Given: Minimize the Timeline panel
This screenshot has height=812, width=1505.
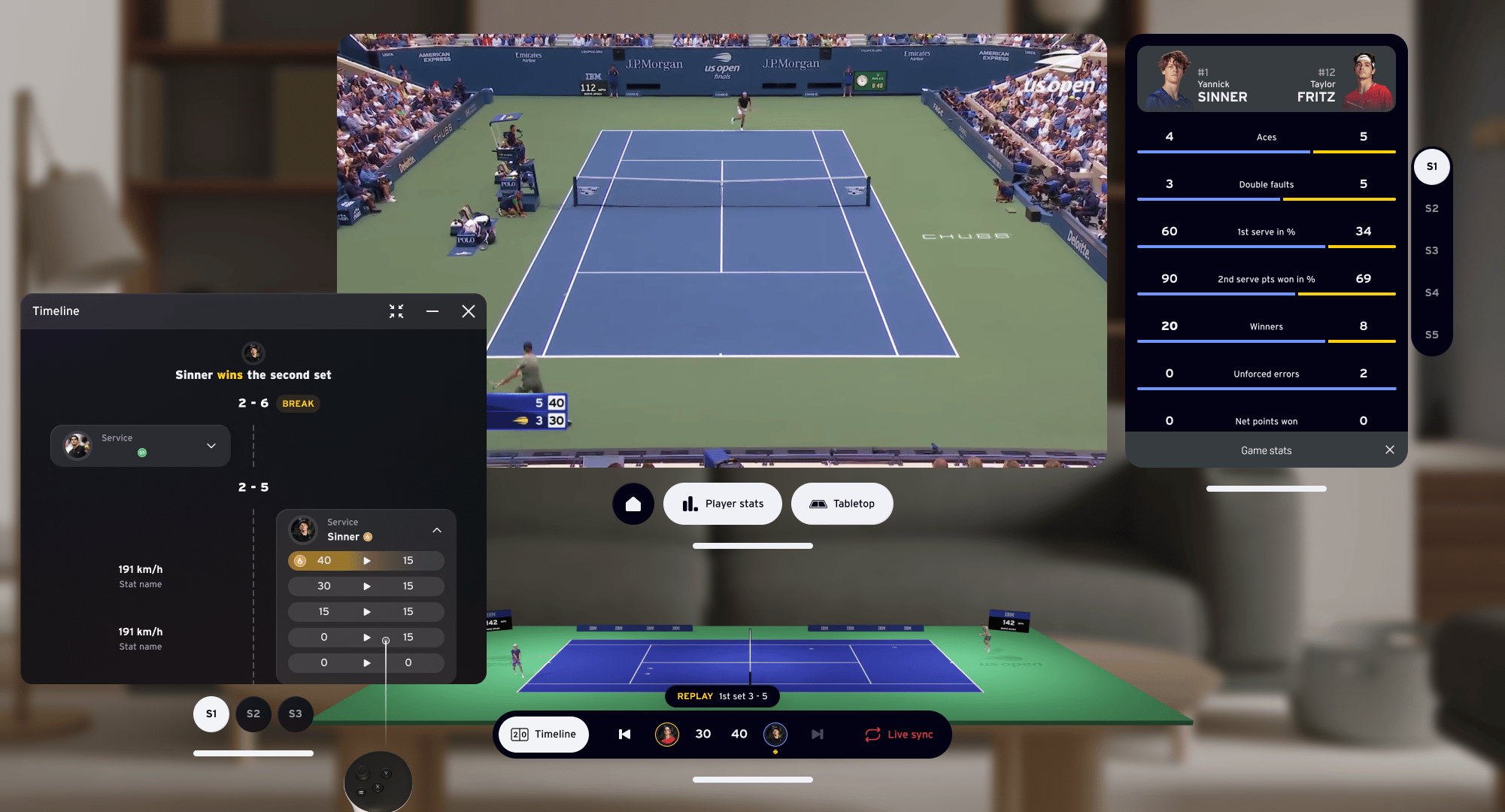Looking at the screenshot, I should [x=432, y=311].
